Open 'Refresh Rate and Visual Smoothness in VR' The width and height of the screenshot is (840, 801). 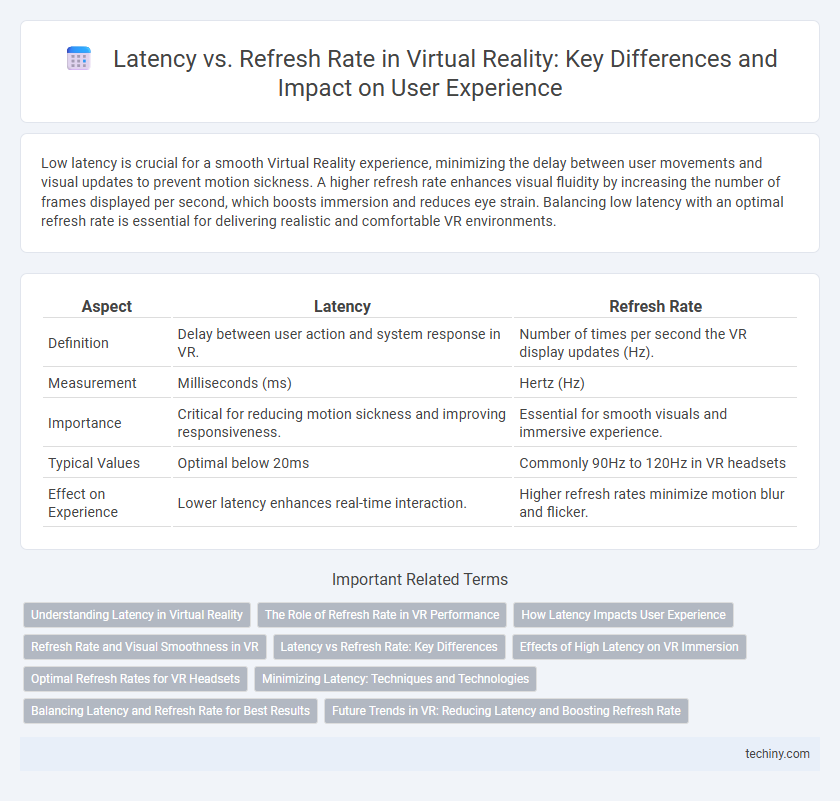145,647
